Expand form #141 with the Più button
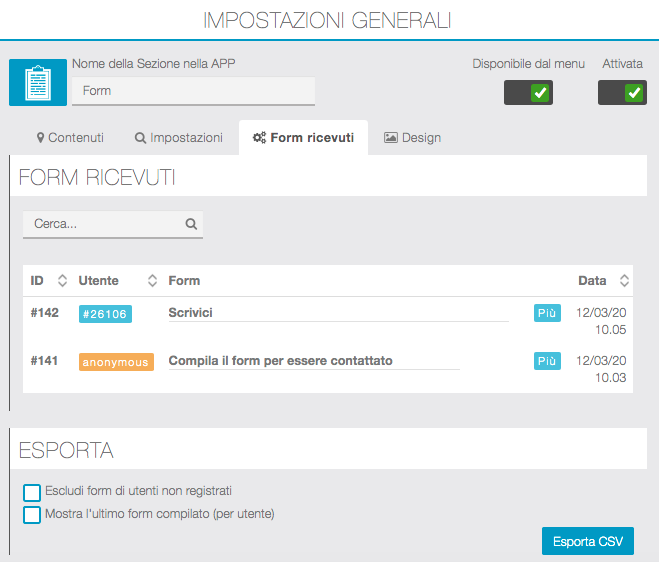Image resolution: width=659 pixels, height=562 pixels. pyautogui.click(x=547, y=361)
